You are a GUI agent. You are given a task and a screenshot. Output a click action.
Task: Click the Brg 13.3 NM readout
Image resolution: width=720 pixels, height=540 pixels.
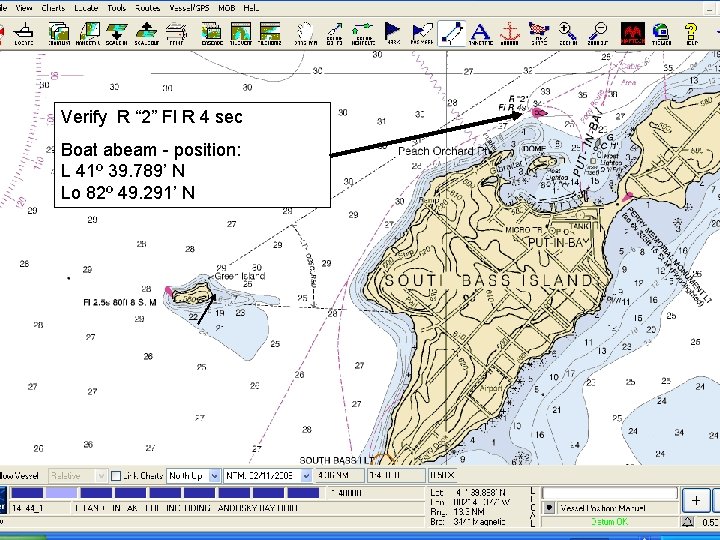pyautogui.click(x=456, y=512)
